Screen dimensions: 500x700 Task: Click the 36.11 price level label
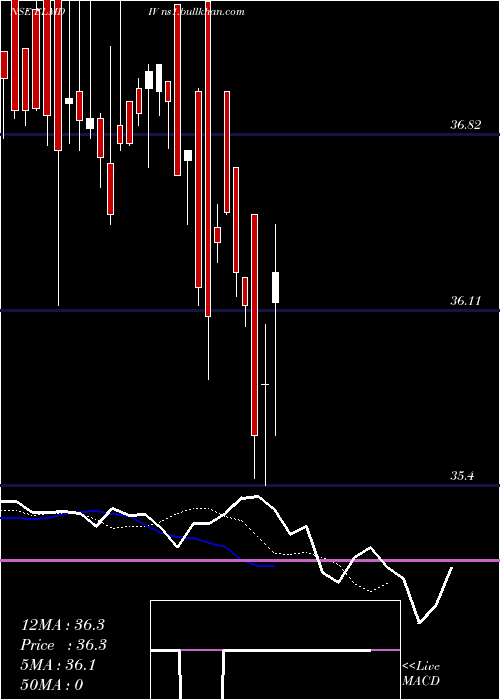pos(466,301)
